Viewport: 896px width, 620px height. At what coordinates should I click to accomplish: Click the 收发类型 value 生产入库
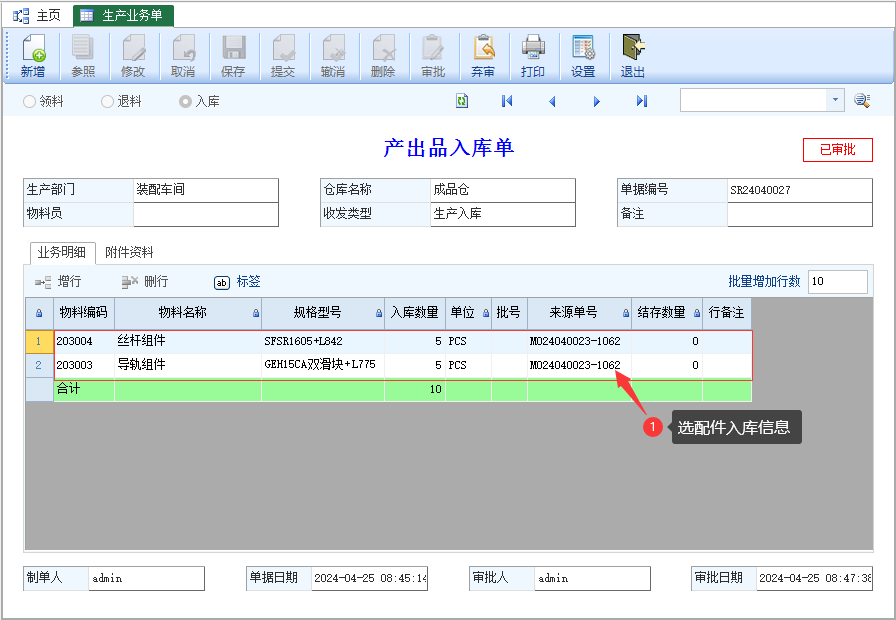click(x=502, y=214)
